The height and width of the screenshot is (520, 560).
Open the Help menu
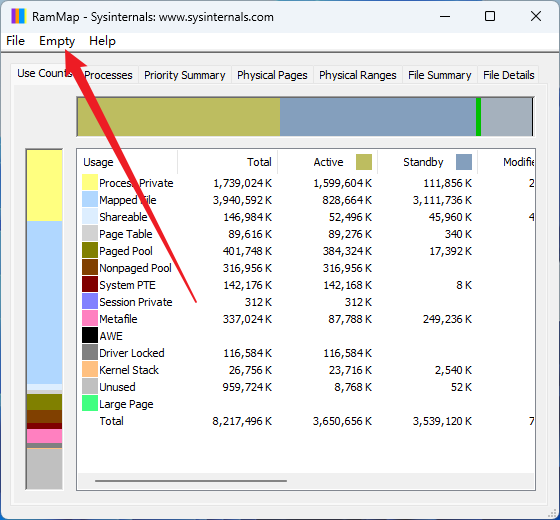102,41
